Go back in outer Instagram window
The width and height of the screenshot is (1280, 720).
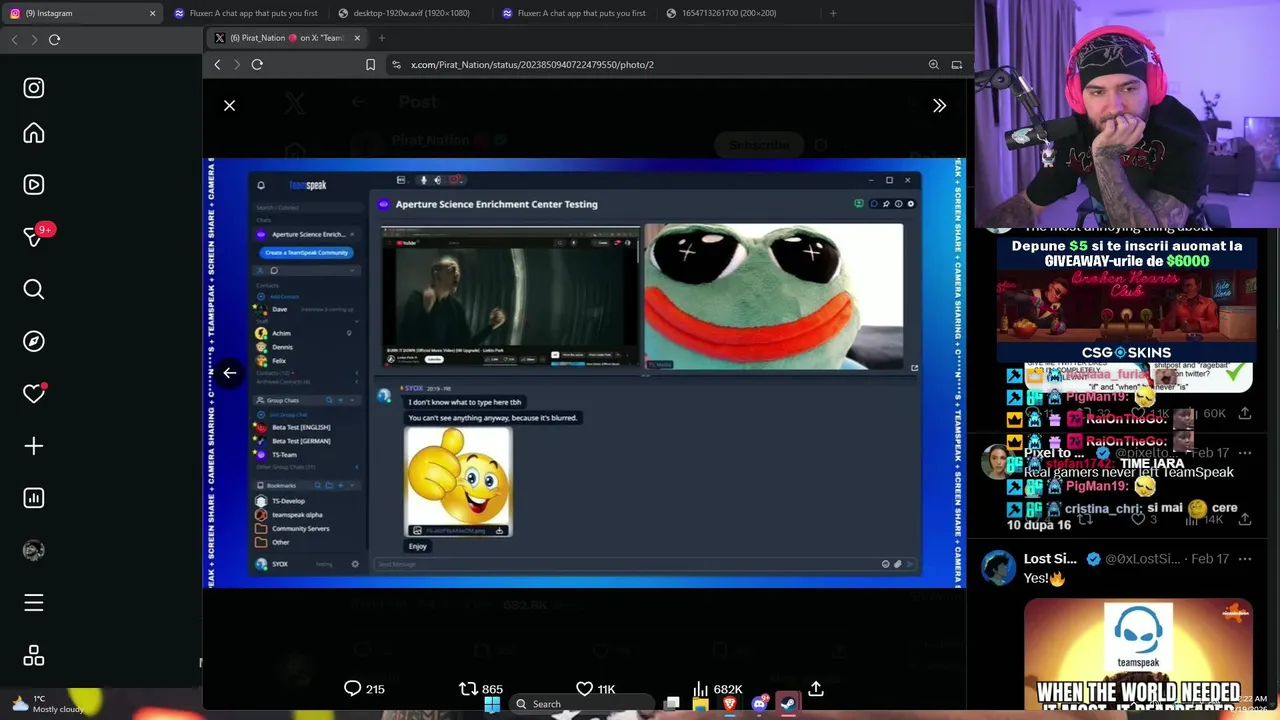[14, 39]
